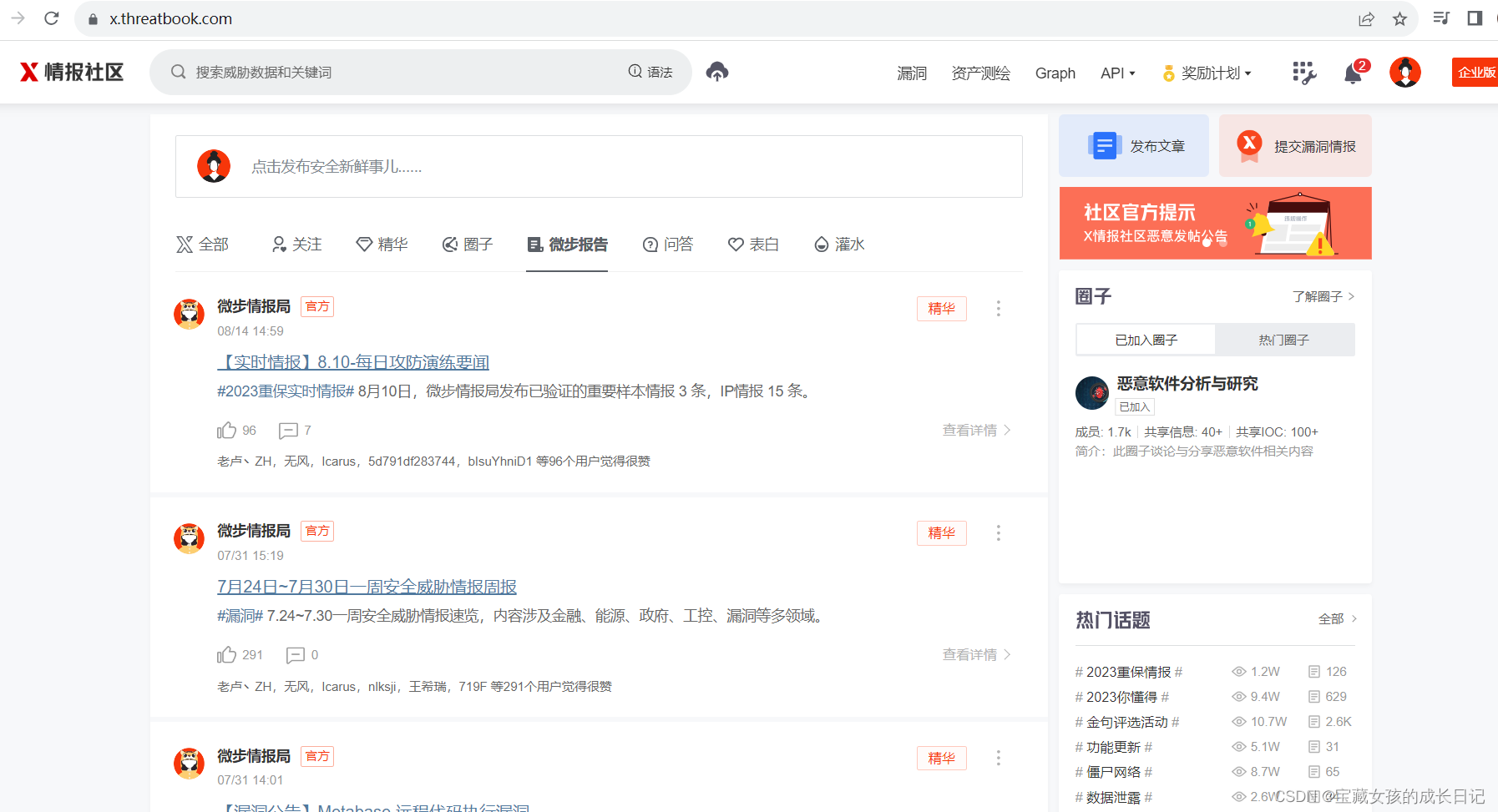
Task: Click your profile avatar in the top bar
Action: coord(1404,72)
